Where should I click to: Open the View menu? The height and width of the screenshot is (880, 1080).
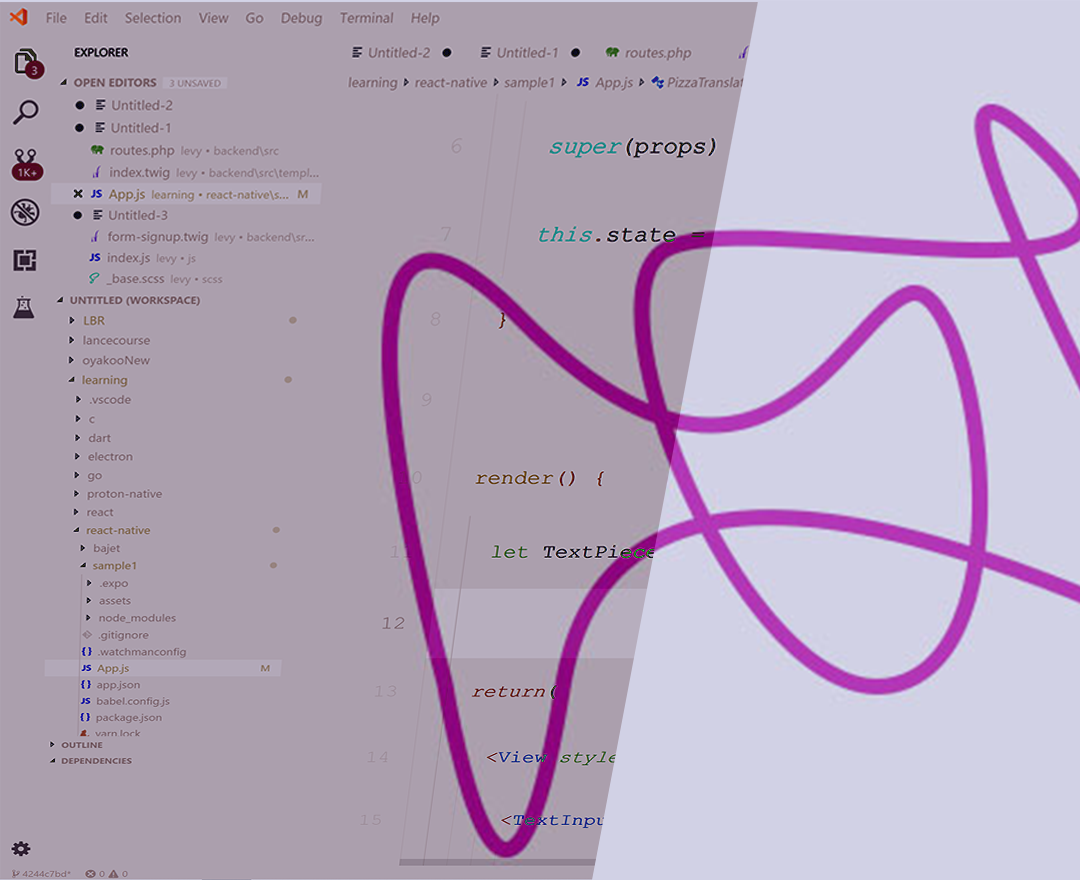click(214, 18)
